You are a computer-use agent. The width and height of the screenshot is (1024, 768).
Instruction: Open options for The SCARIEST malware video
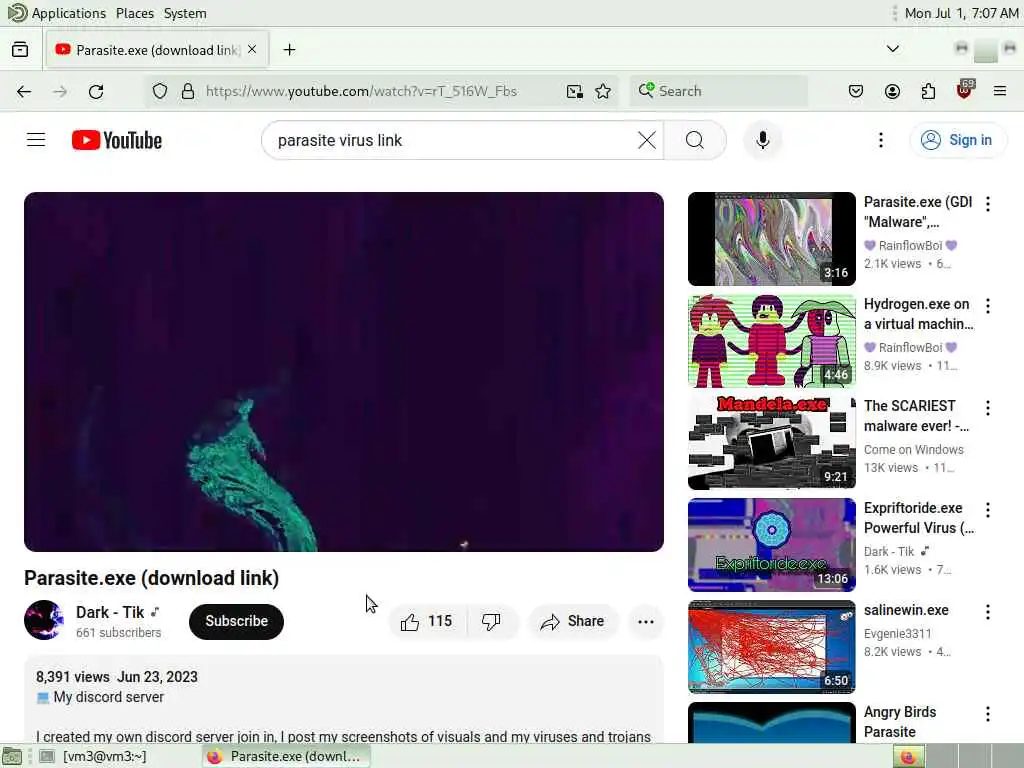(987, 408)
